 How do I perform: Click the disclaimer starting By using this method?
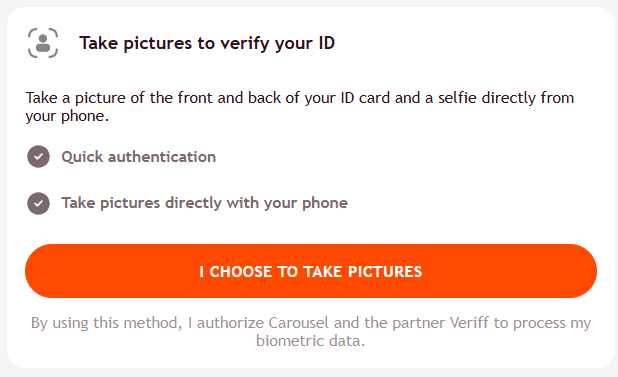coord(311,332)
